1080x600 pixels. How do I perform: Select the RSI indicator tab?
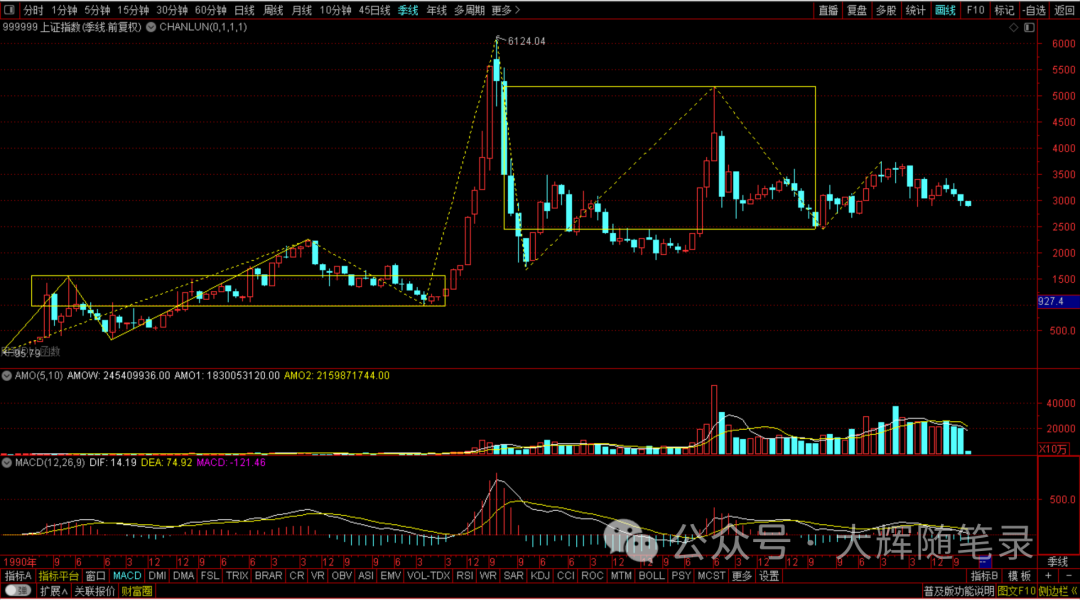pos(464,576)
